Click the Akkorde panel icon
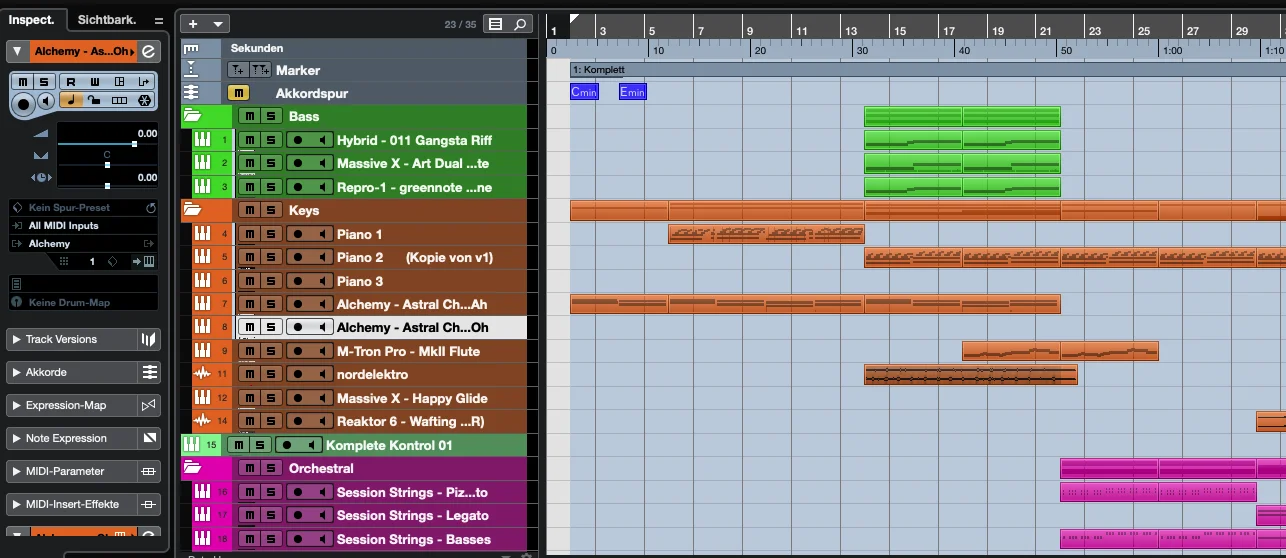Screen dimensions: 1286x558 click(149, 372)
